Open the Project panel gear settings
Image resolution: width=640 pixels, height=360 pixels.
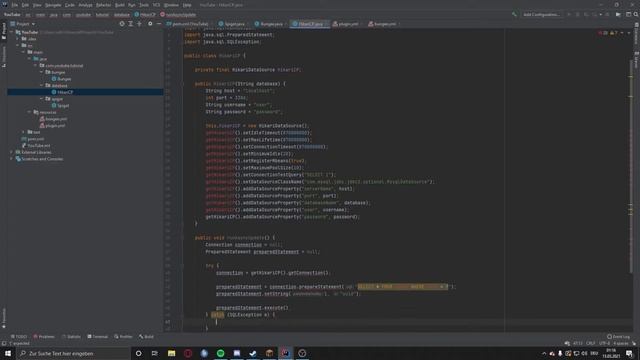150,24
